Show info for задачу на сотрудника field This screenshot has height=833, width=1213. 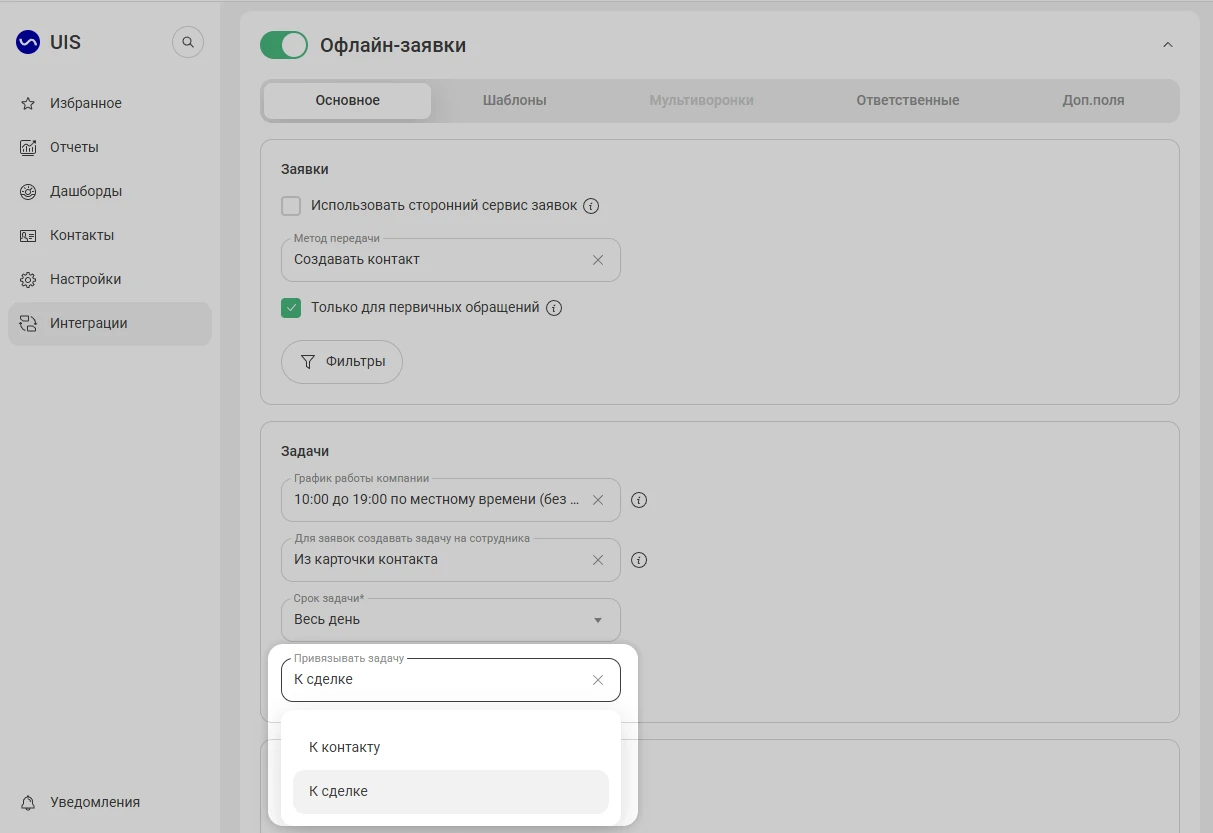(639, 560)
